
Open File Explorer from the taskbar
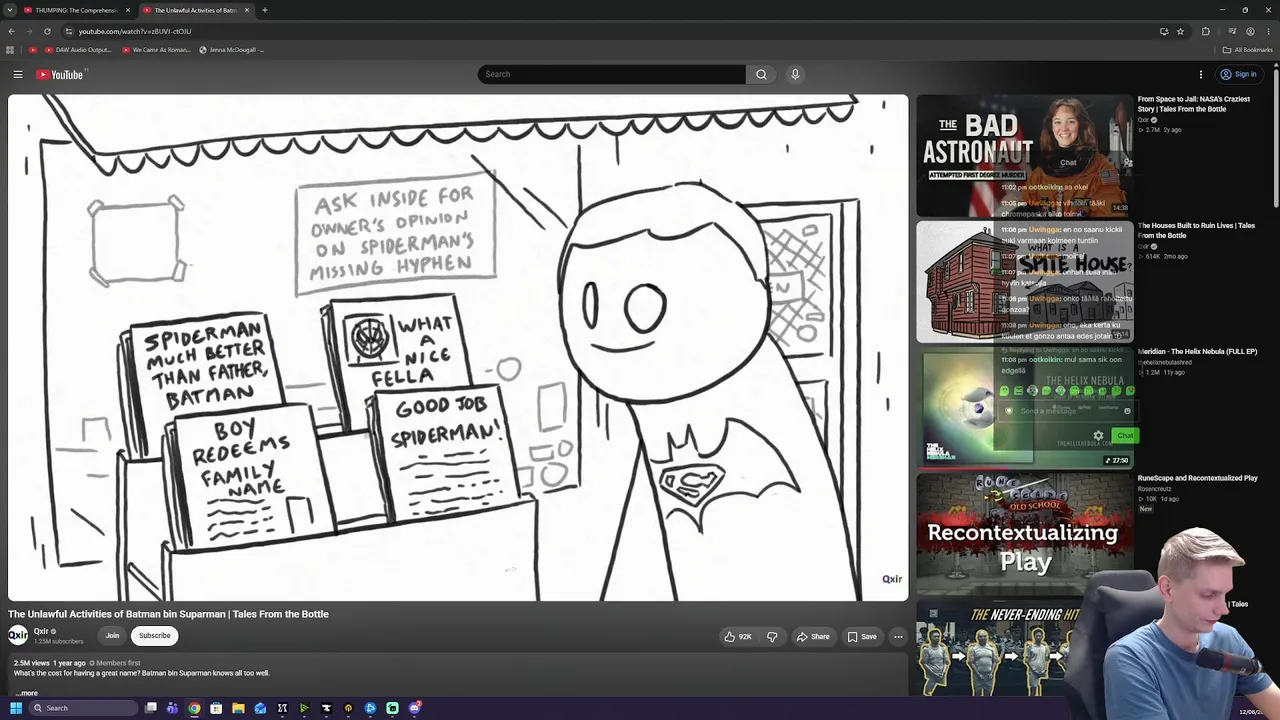pos(238,708)
